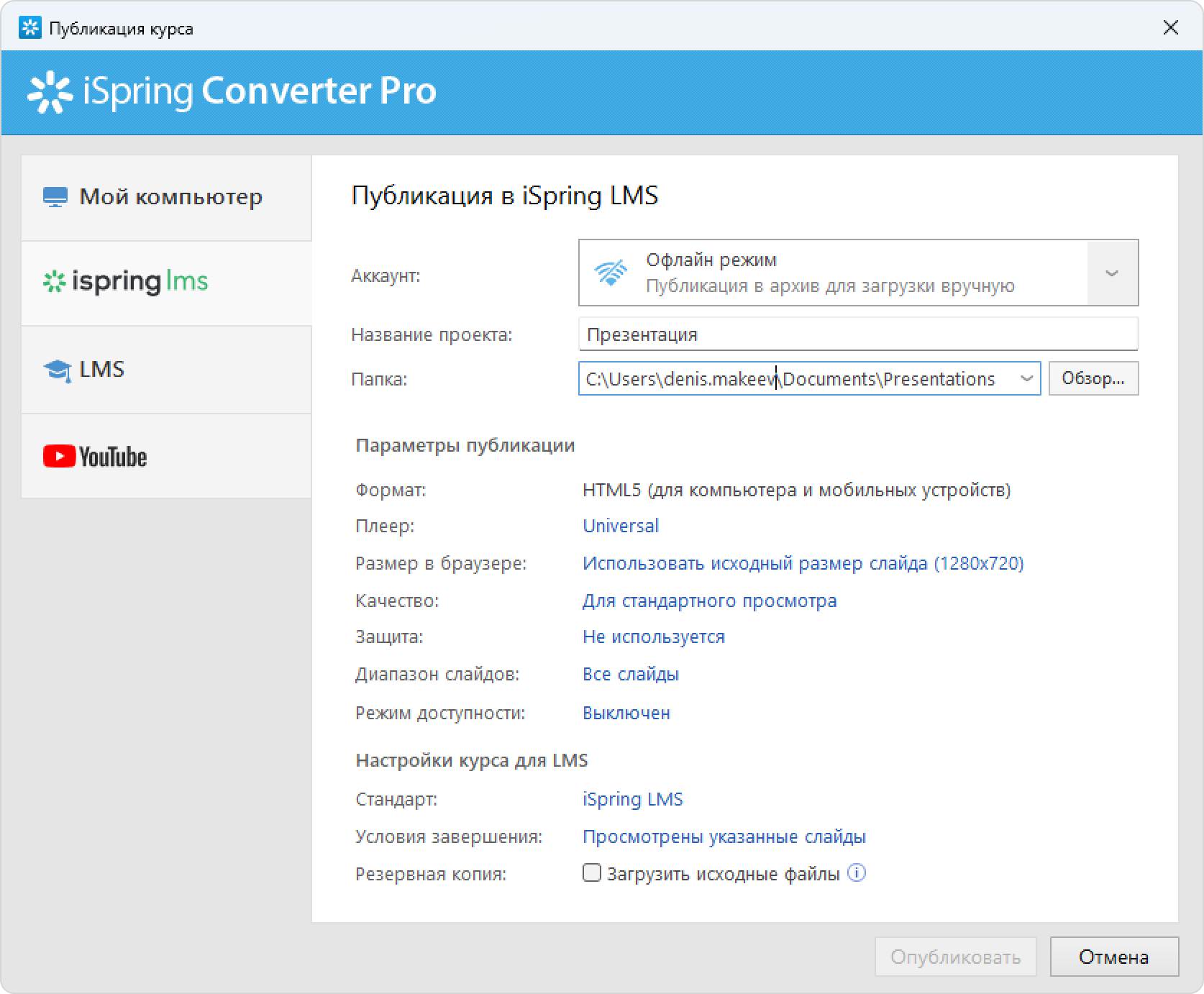Click the monitor icon beside Мой компьютер
Viewport: 1204px width, 994px height.
click(x=55, y=197)
